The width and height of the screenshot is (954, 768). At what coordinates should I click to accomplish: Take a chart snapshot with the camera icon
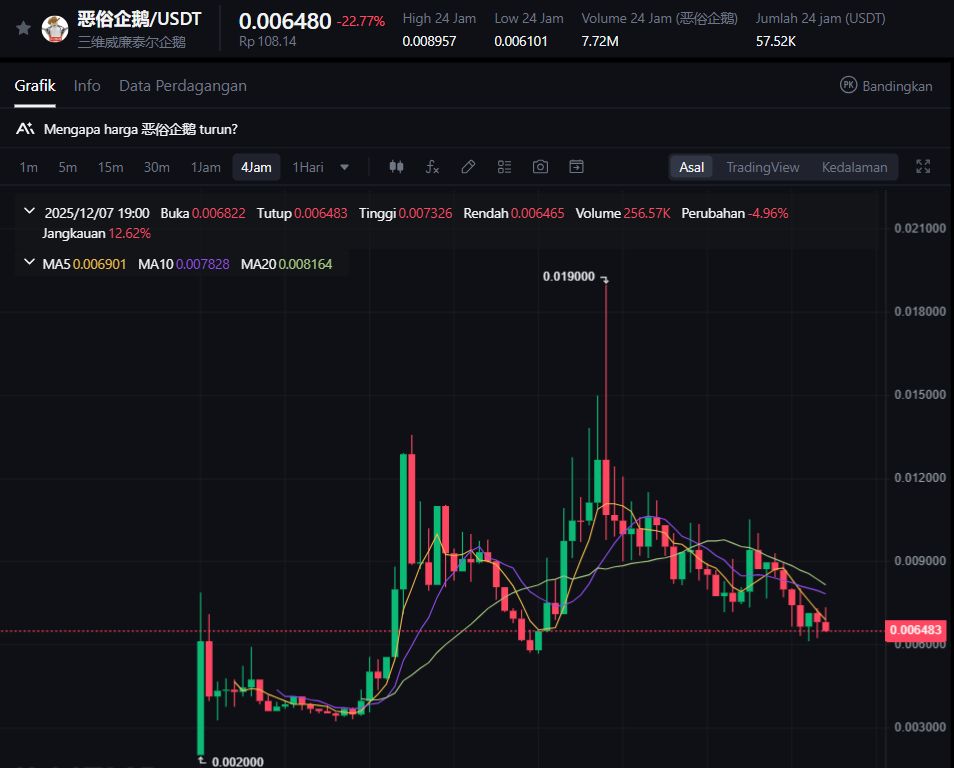540,167
